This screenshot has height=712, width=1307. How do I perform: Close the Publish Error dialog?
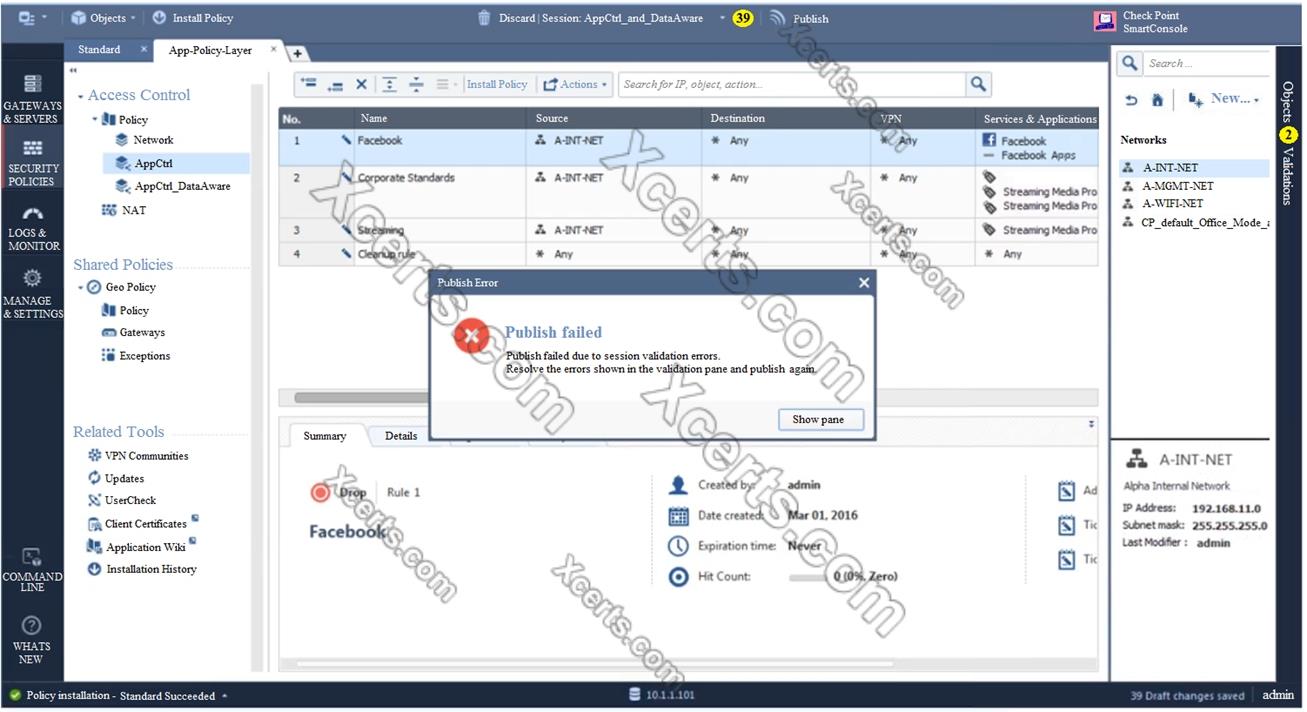[864, 283]
